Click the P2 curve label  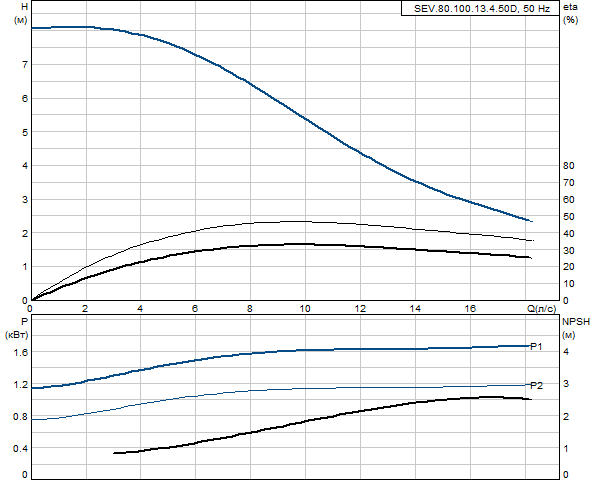pos(536,386)
